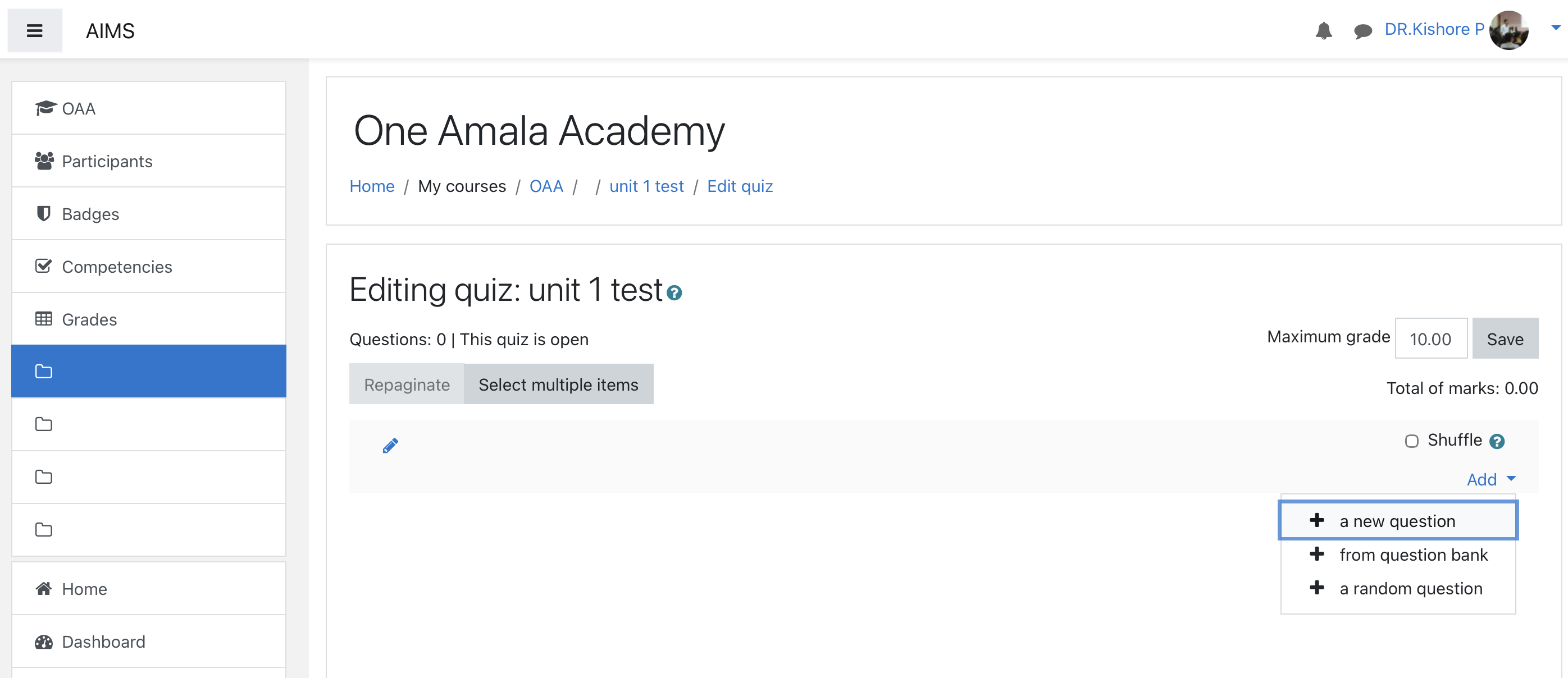Click the pencil edit heading icon
1568x678 pixels.
[390, 446]
